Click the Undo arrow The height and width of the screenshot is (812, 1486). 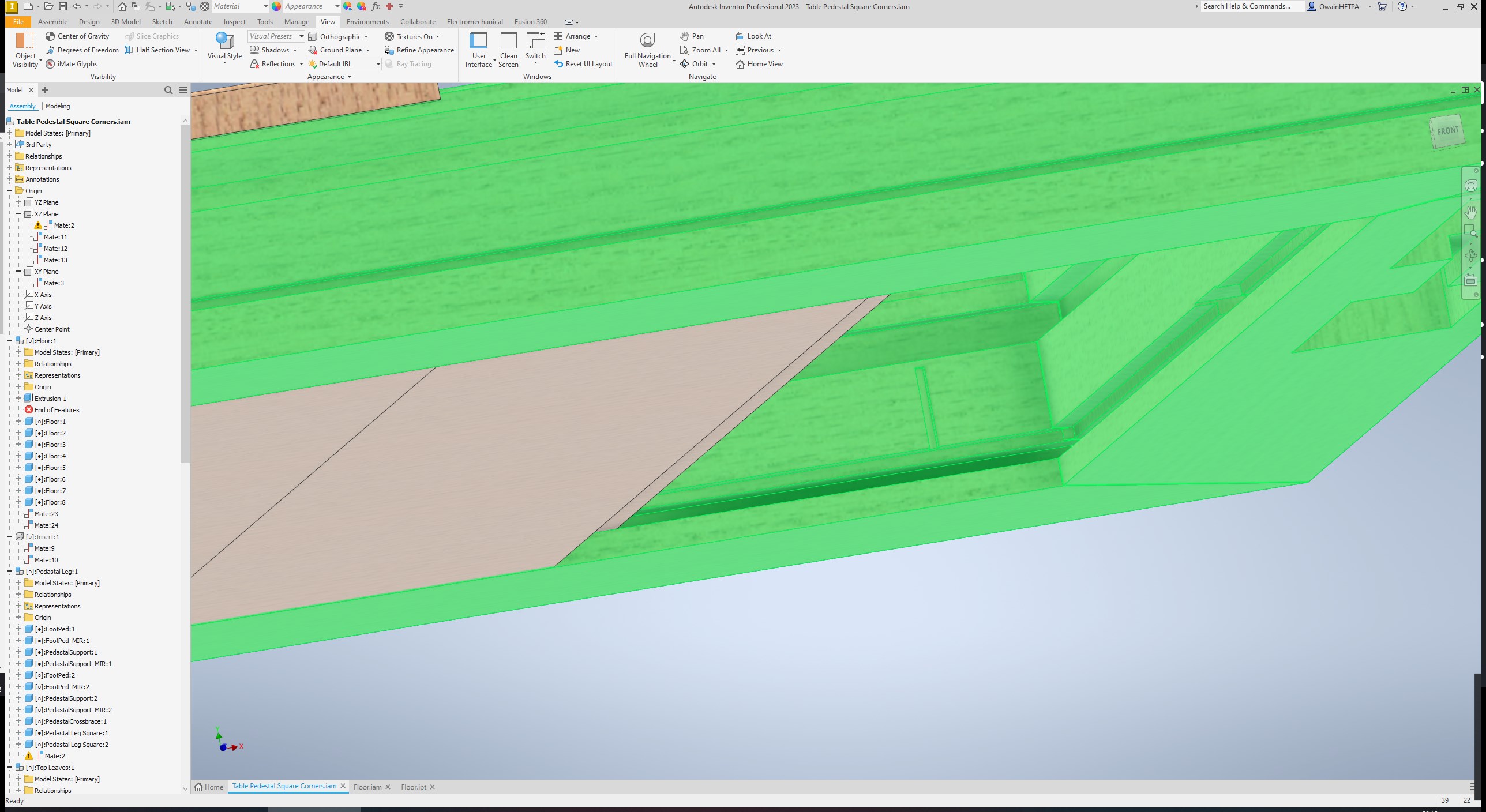click(x=77, y=6)
